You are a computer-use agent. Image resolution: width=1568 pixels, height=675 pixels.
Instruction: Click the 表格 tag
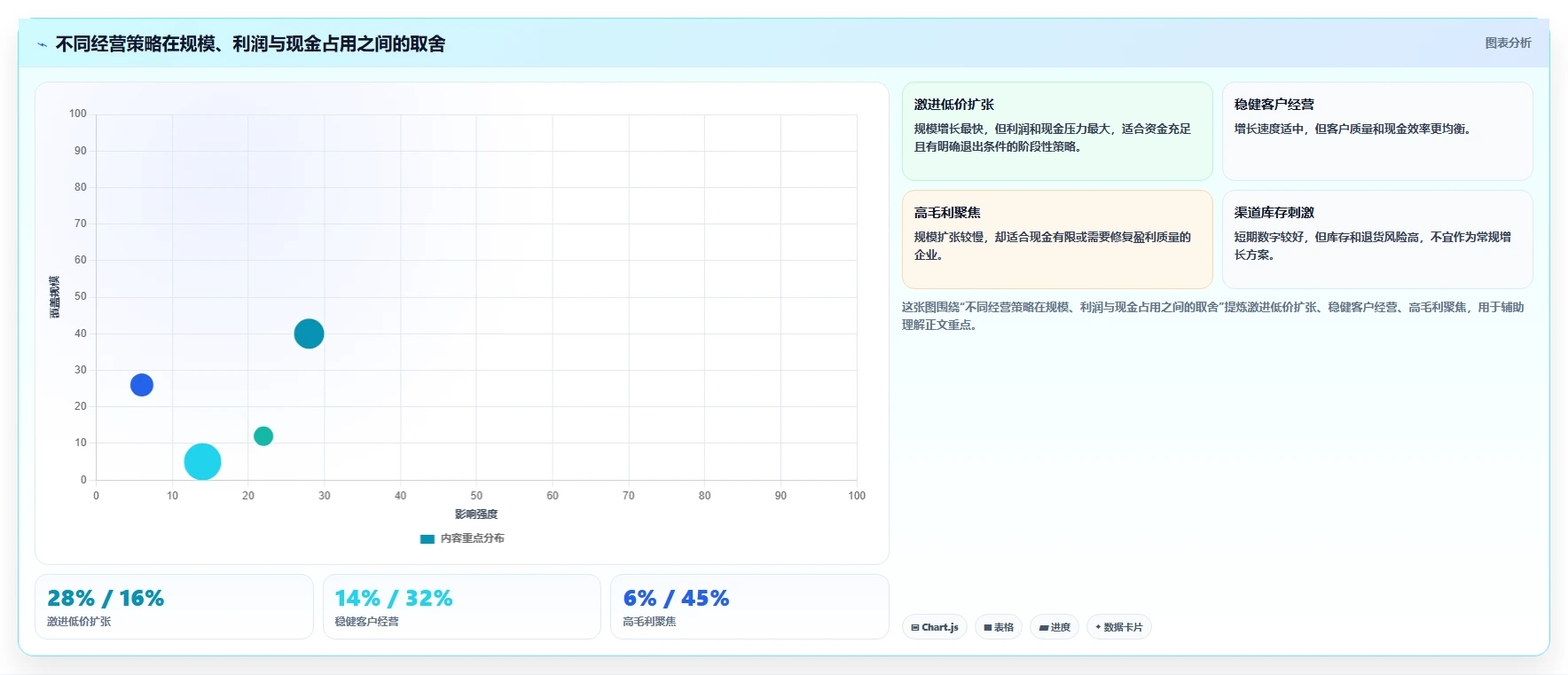[999, 627]
